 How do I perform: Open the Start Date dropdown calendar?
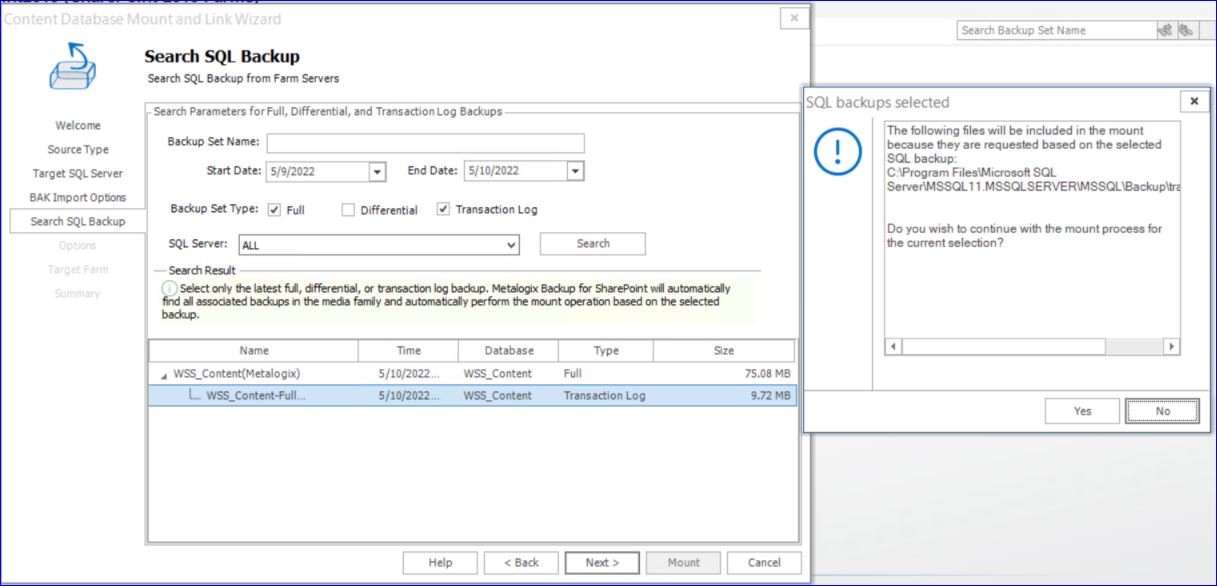click(377, 172)
